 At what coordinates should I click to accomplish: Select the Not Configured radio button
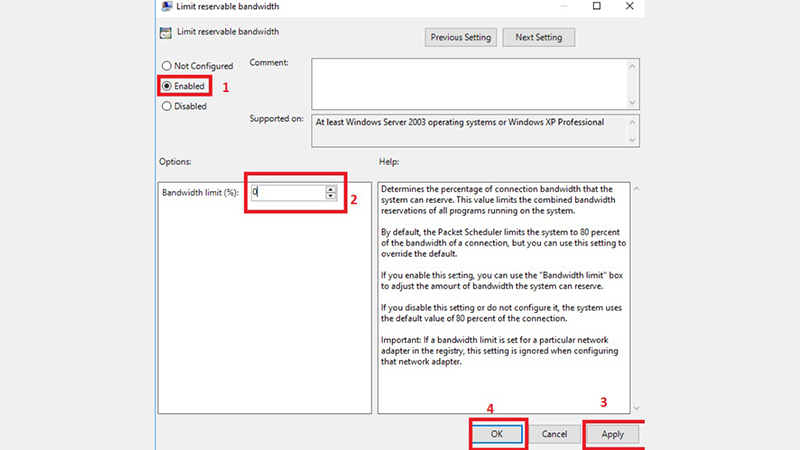click(166, 66)
